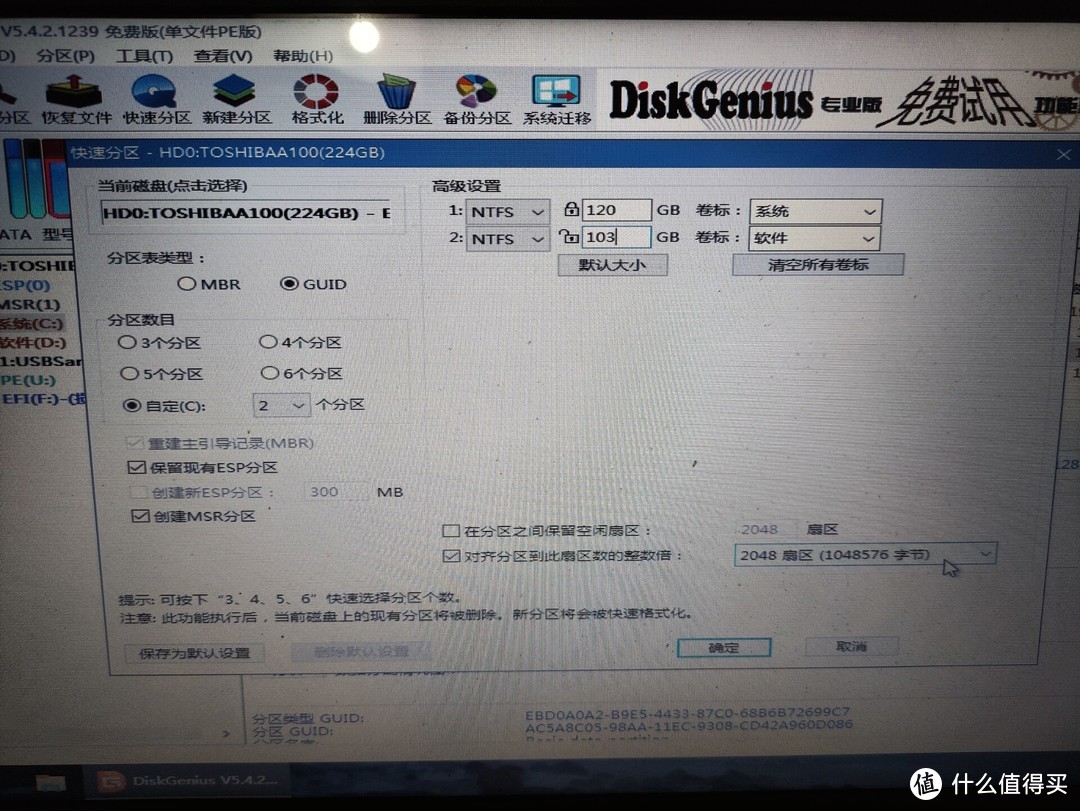Open volume label dropdown showing 系统

[x=816, y=211]
